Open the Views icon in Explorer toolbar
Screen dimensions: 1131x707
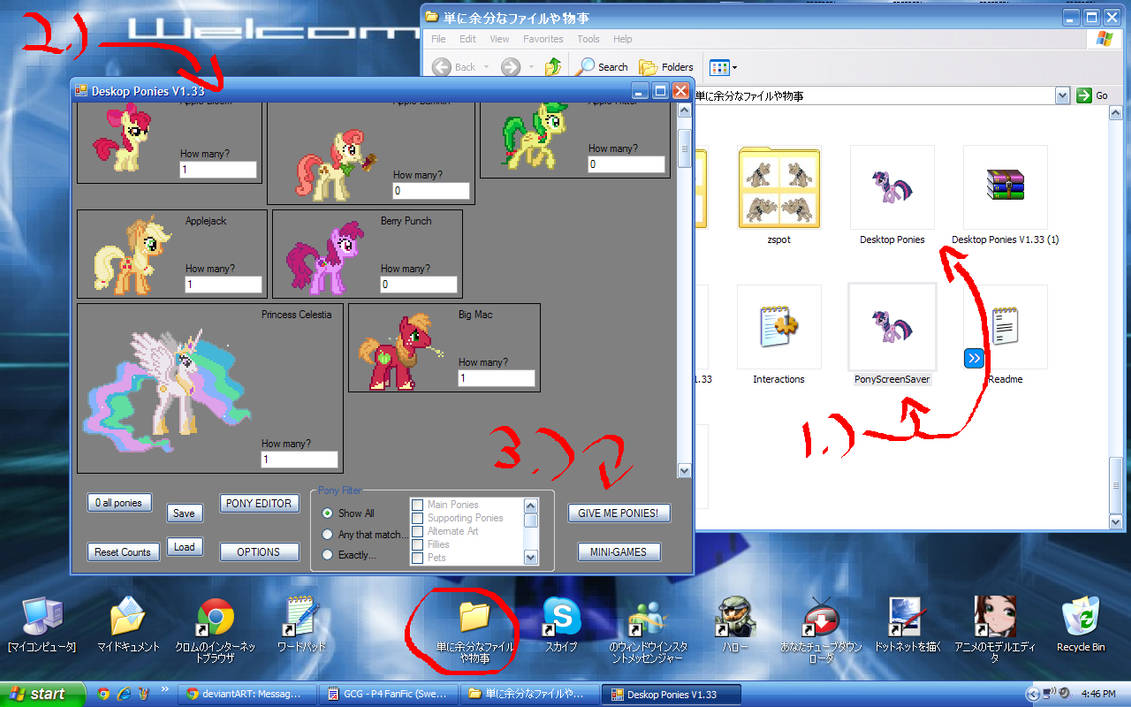click(x=719, y=68)
